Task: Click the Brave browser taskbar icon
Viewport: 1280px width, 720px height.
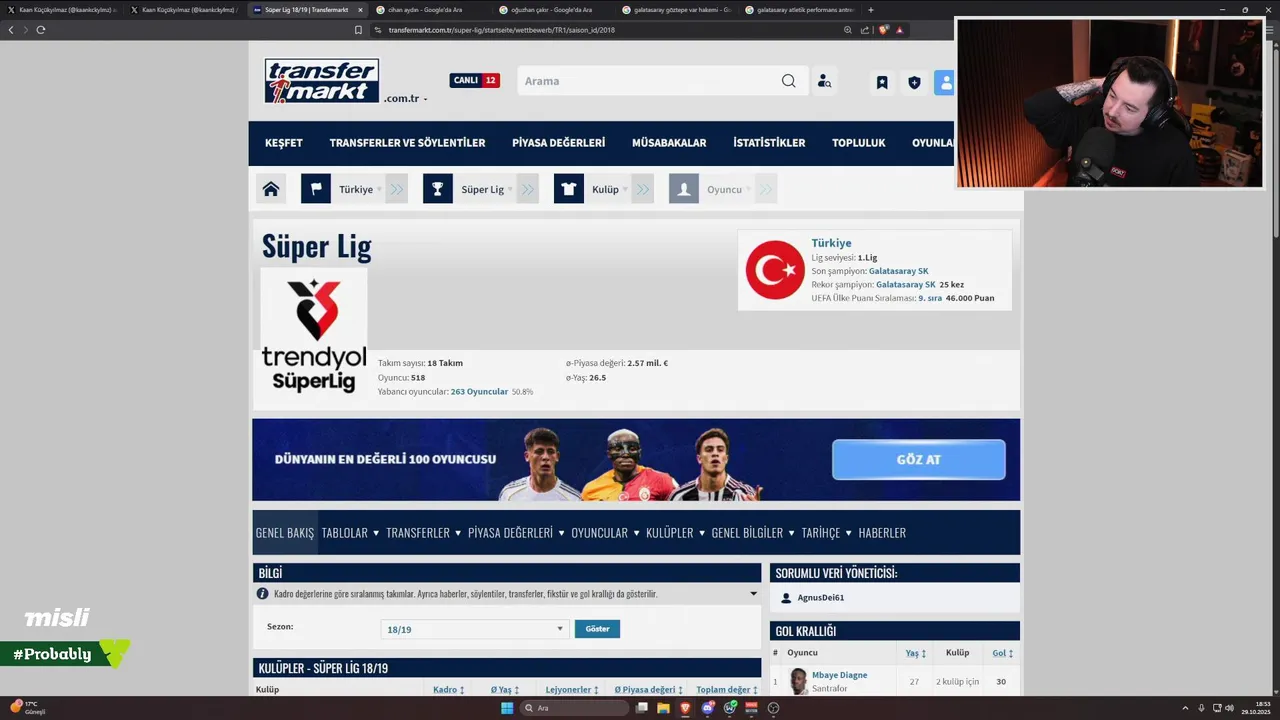Action: point(686,708)
